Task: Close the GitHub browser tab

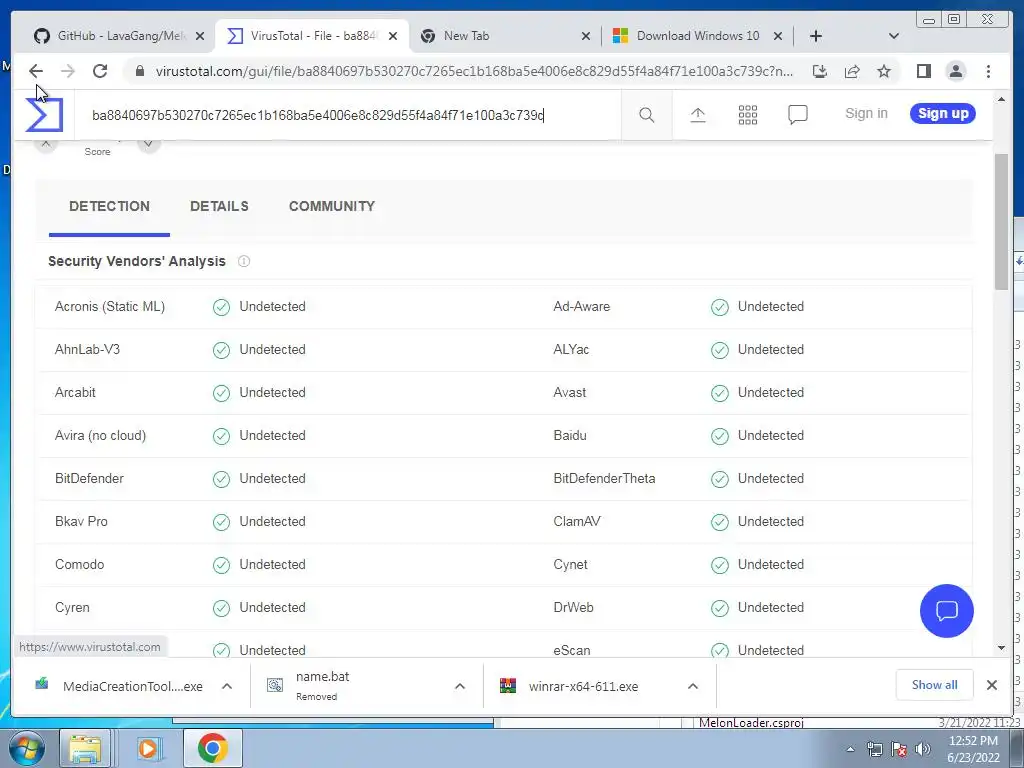Action: pyautogui.click(x=200, y=37)
